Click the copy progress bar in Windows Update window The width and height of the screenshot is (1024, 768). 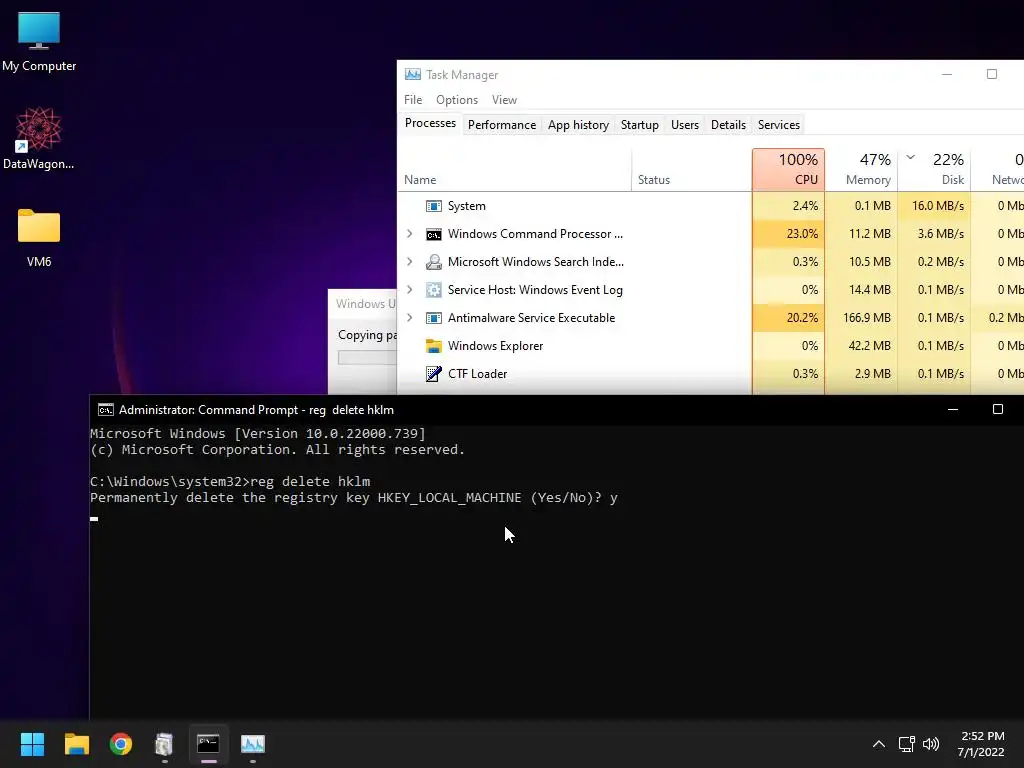(x=367, y=358)
